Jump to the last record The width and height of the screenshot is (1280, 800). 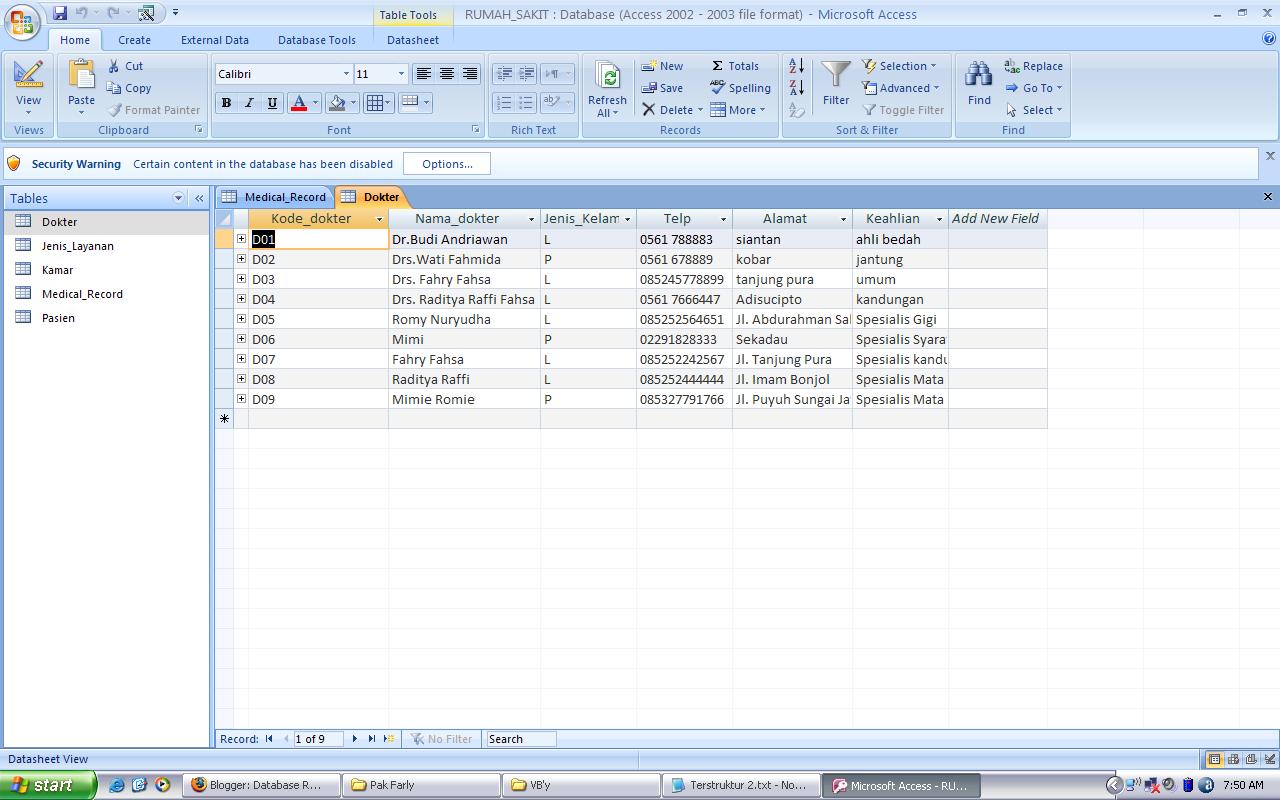[372, 739]
